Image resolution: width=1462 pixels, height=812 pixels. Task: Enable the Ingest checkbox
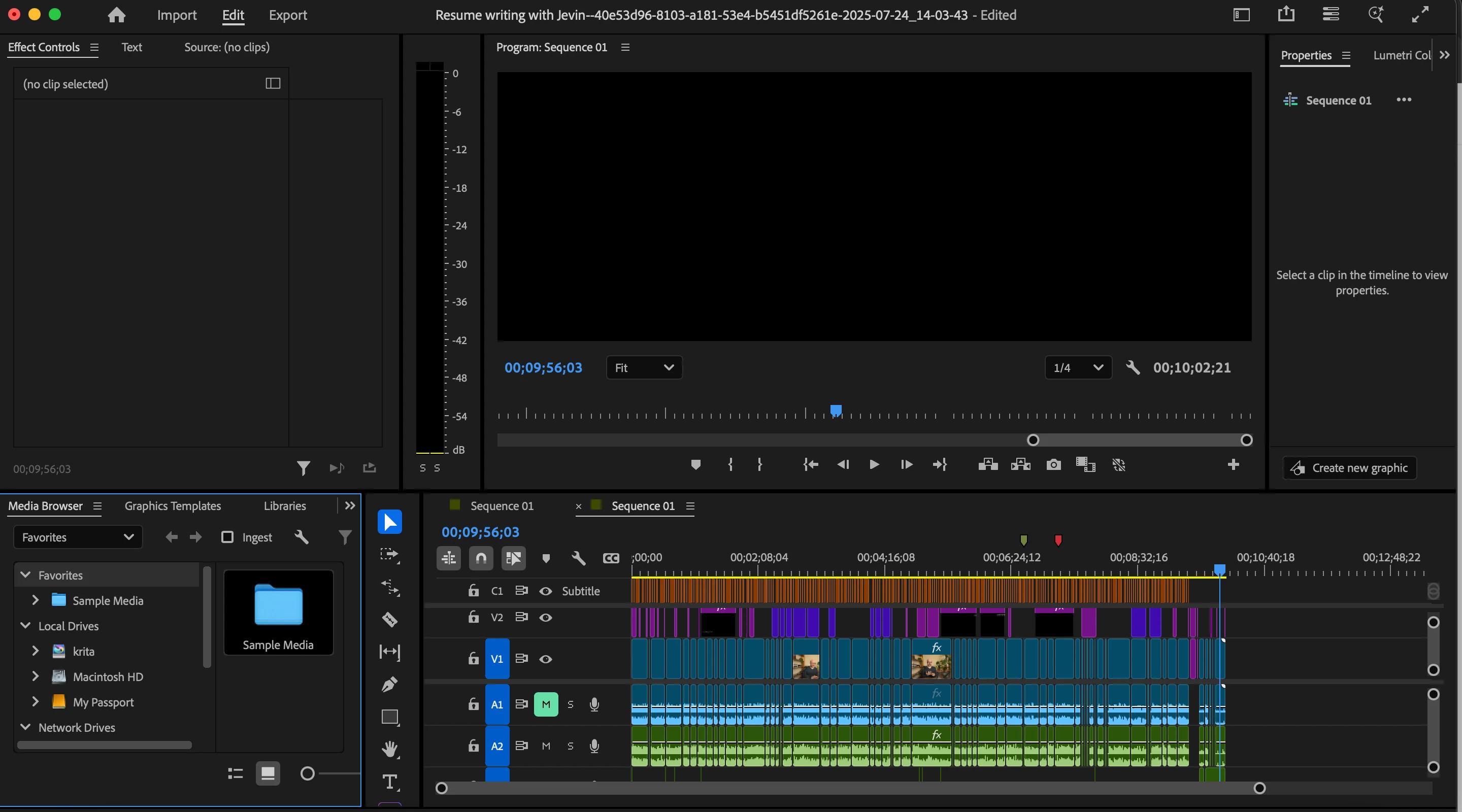click(227, 537)
